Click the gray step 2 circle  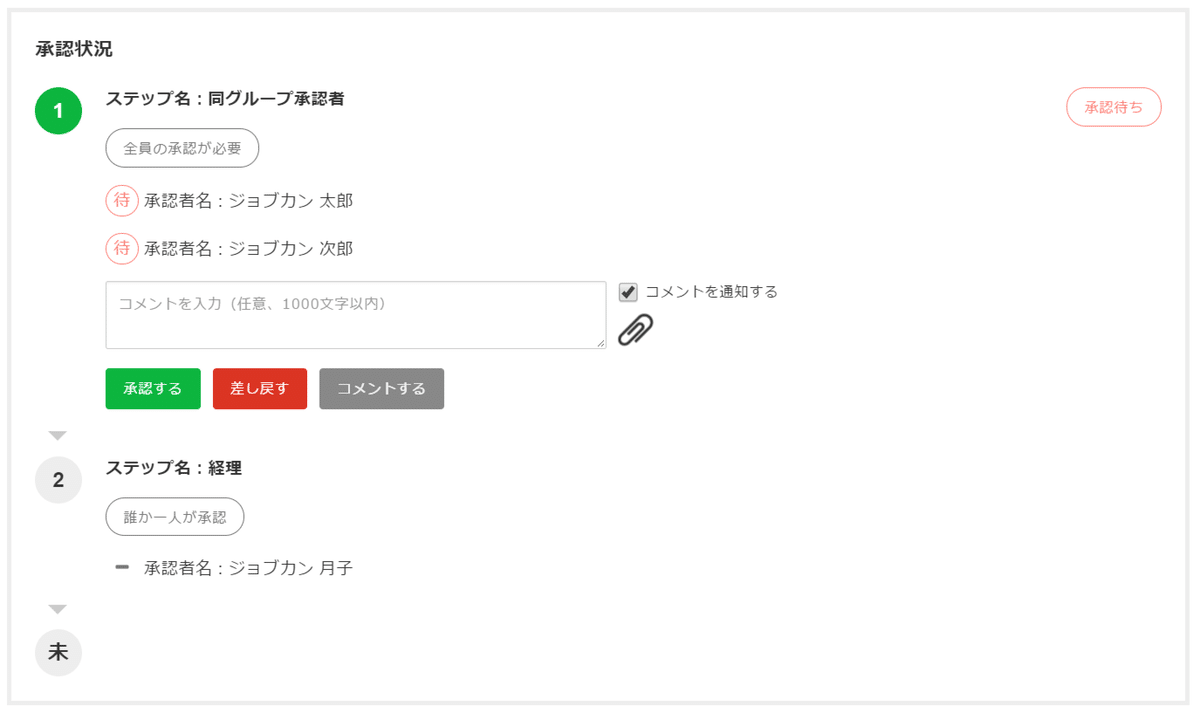click(58, 480)
